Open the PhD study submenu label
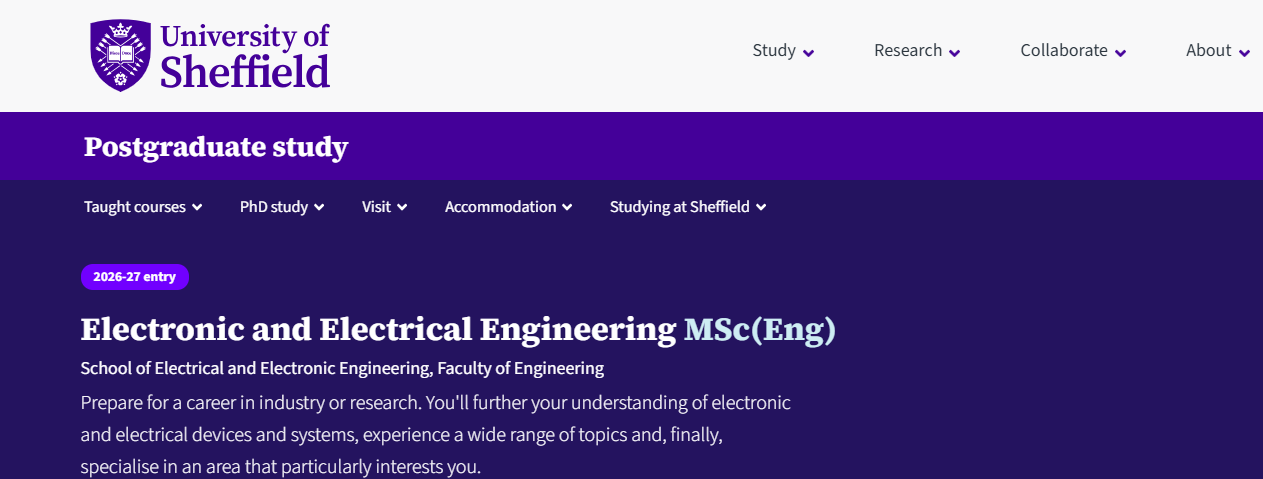Screen dimensions: 1263x479 coord(274,207)
